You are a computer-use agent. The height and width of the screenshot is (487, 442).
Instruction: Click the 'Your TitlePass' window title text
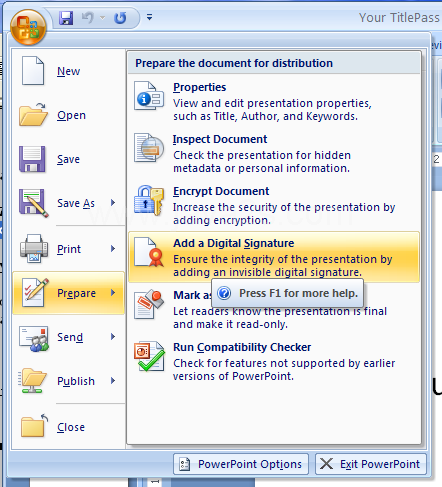coord(399,17)
